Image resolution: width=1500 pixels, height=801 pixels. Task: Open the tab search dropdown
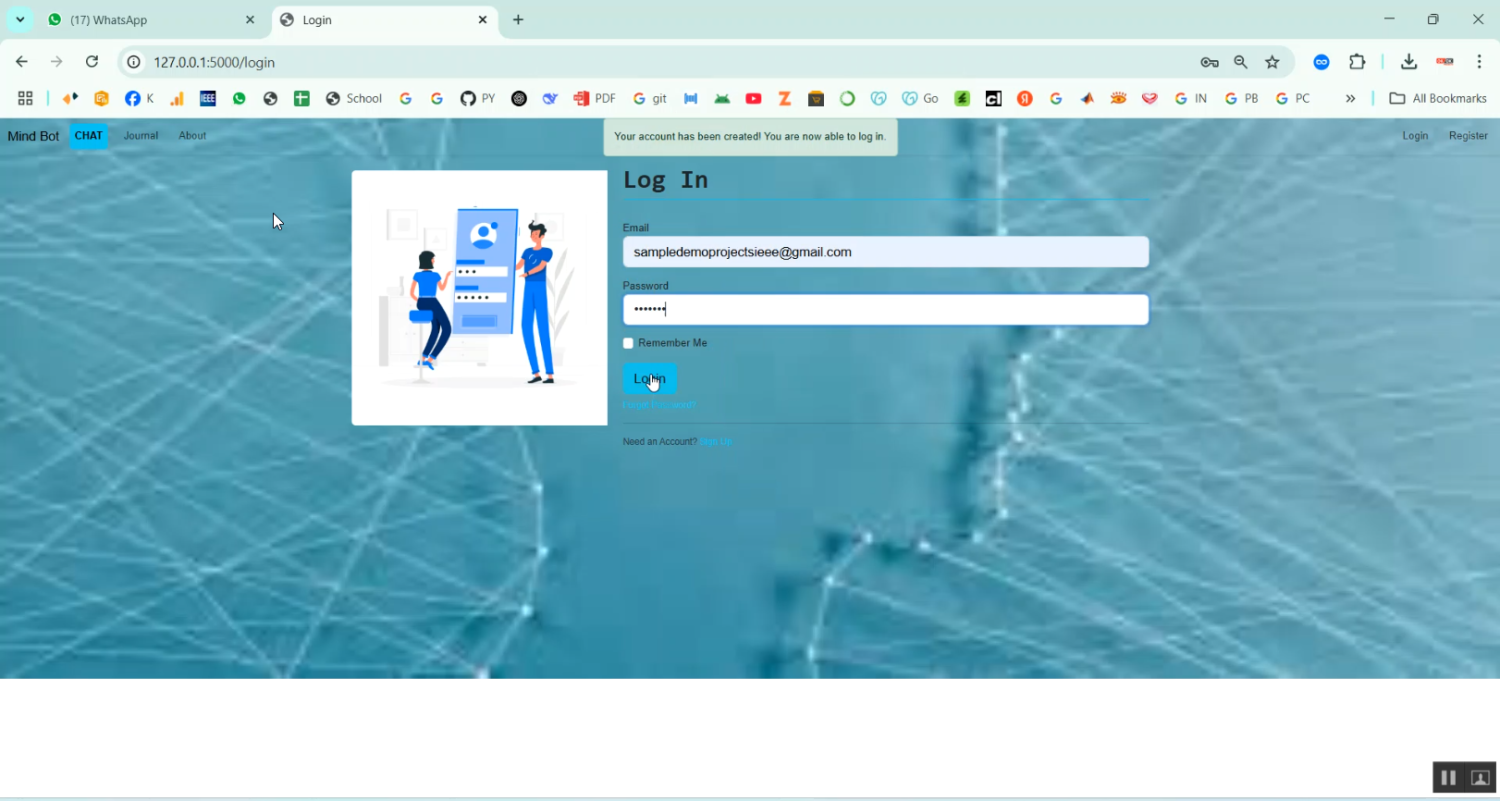pyautogui.click(x=20, y=20)
